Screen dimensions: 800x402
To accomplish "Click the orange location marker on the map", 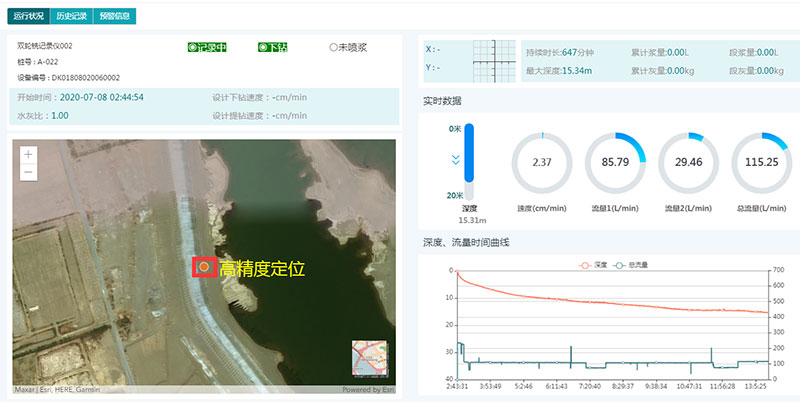I will [x=204, y=267].
